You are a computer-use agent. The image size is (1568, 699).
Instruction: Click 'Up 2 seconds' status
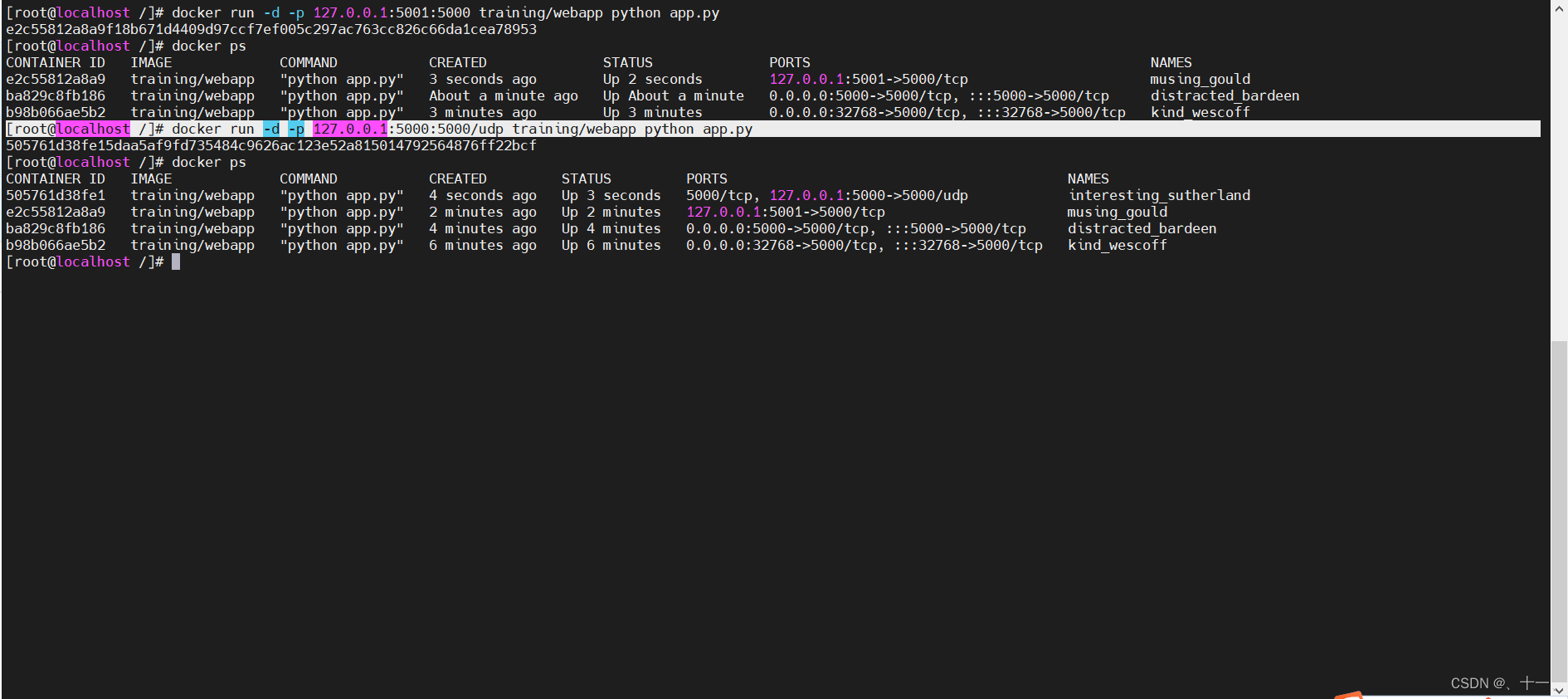(x=653, y=79)
